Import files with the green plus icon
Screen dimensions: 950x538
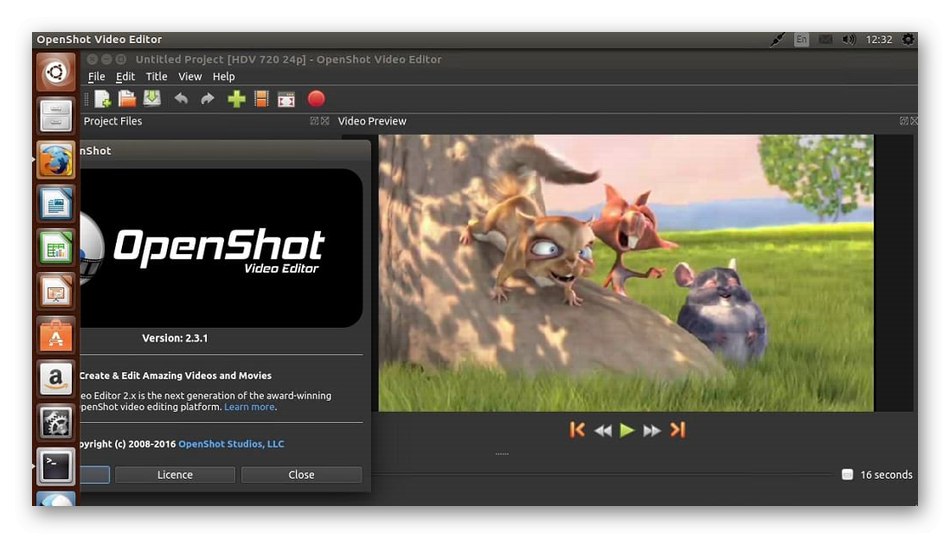(x=236, y=99)
